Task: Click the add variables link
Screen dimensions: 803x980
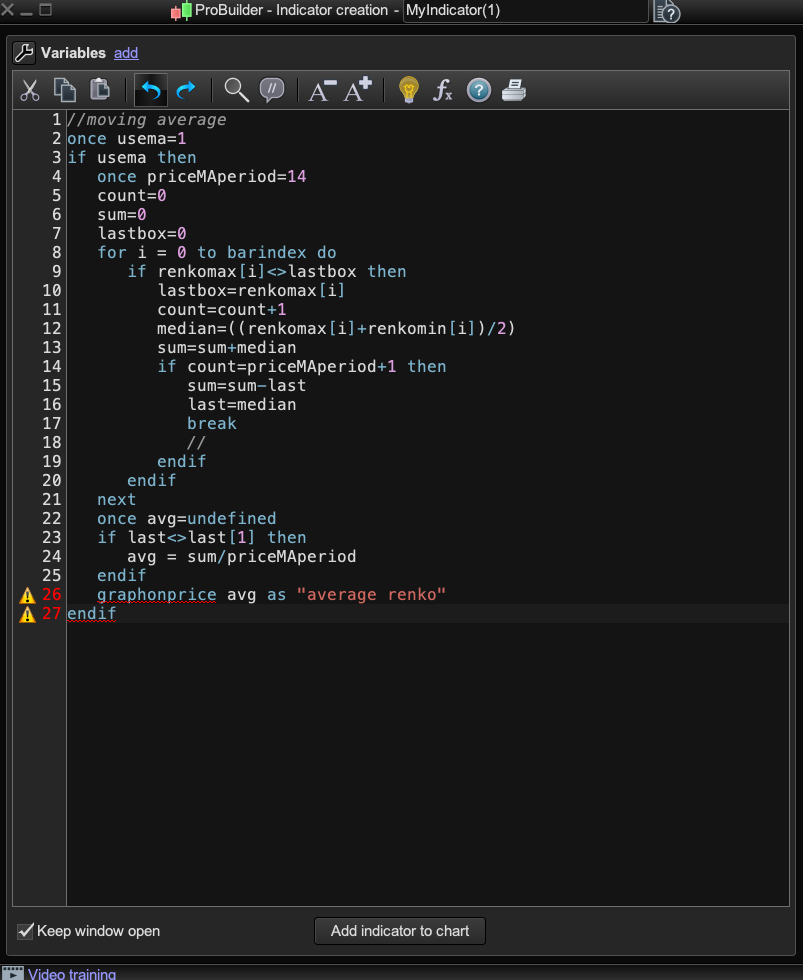Action: [126, 53]
